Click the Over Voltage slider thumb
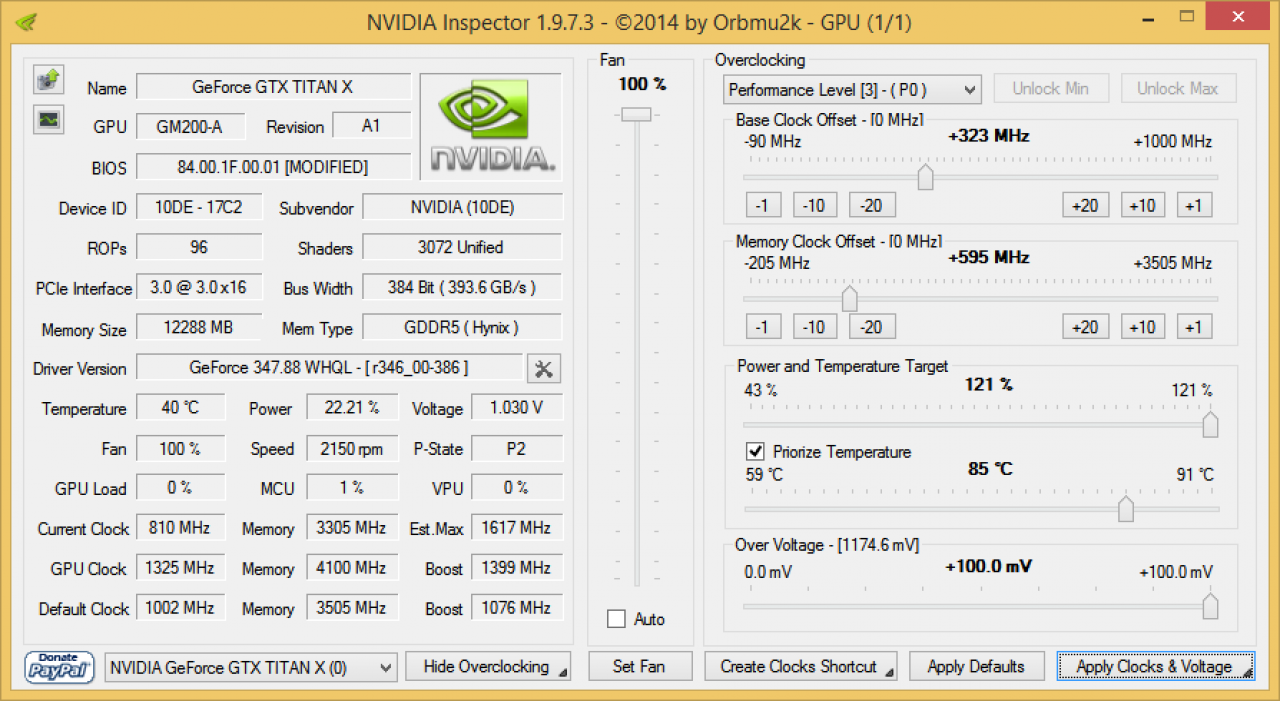The height and width of the screenshot is (701, 1280). (1210, 606)
